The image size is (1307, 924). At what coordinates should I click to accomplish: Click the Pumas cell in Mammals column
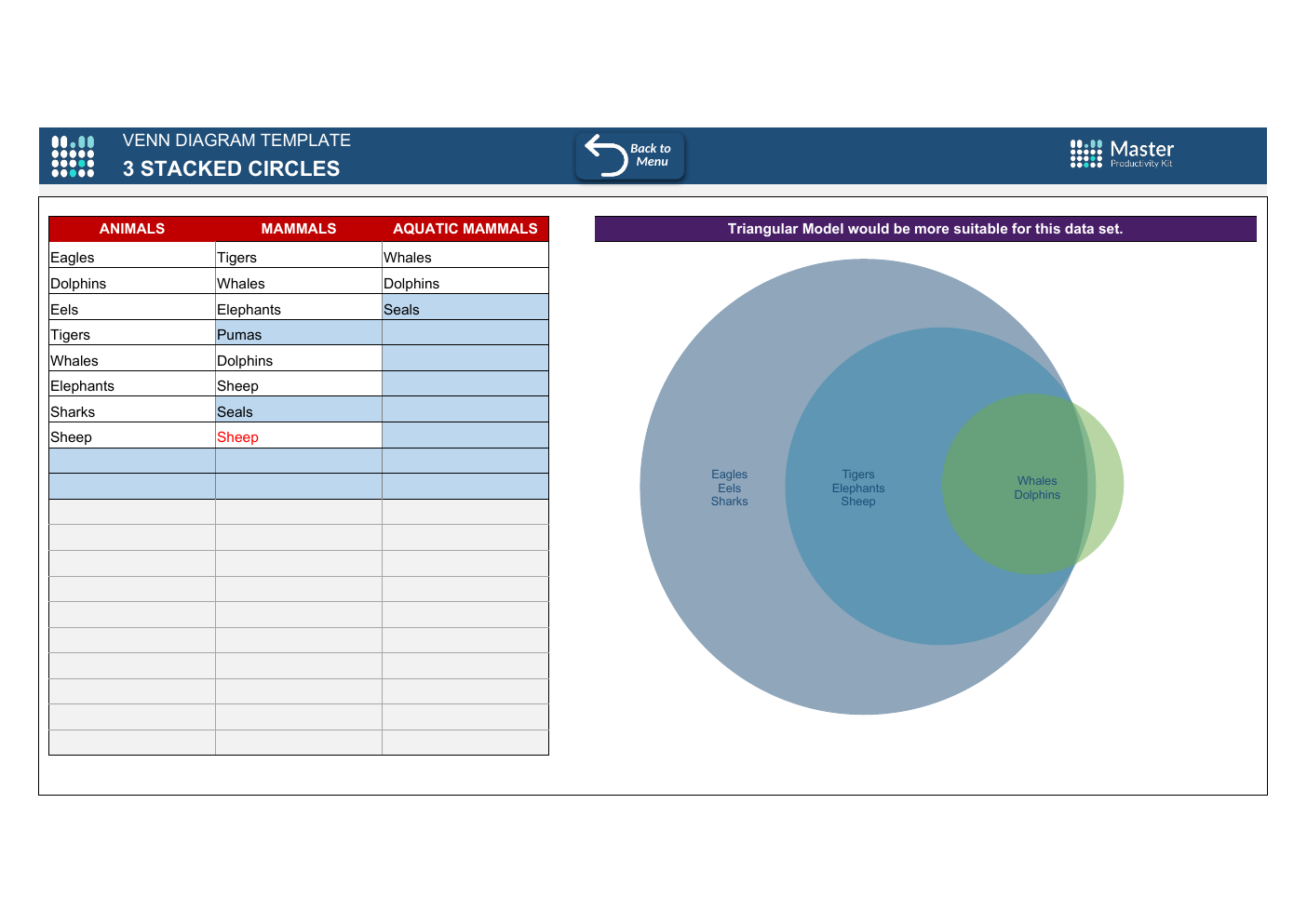pyautogui.click(x=299, y=334)
